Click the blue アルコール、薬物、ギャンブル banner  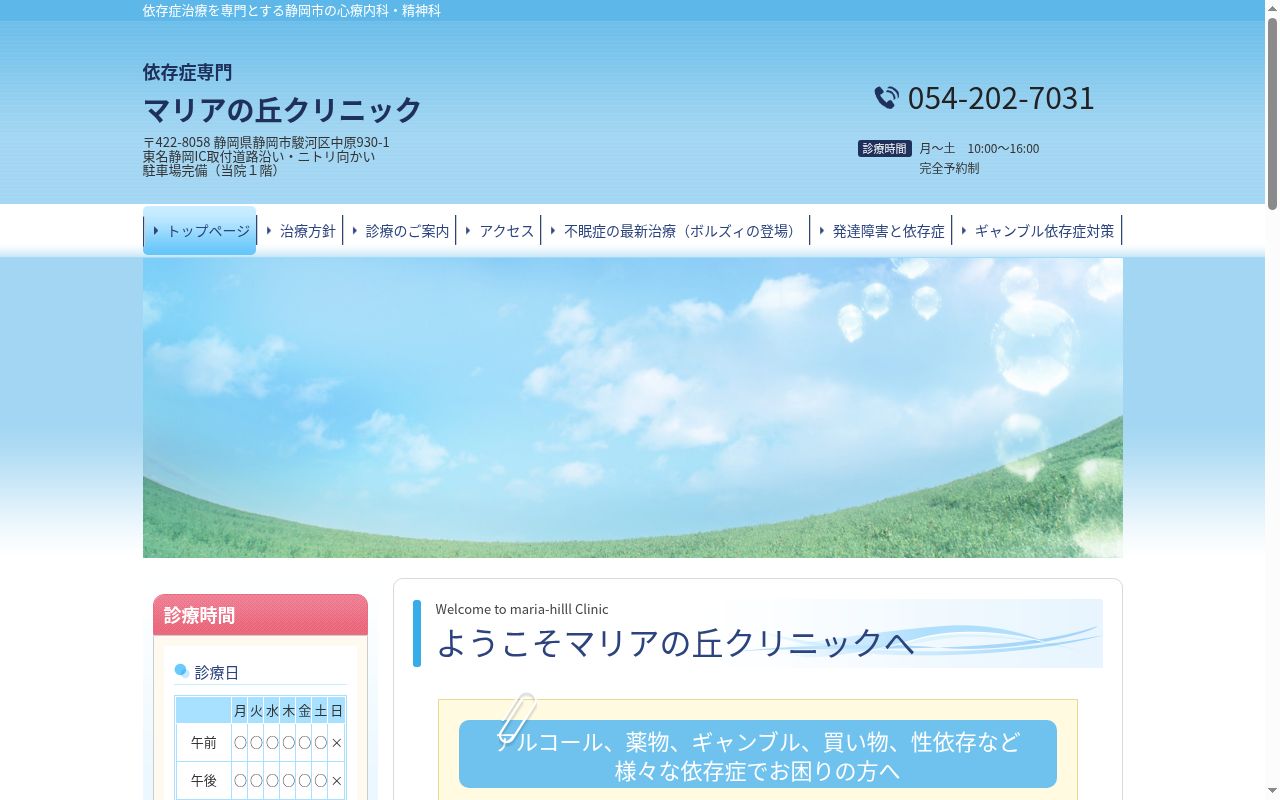coord(758,754)
